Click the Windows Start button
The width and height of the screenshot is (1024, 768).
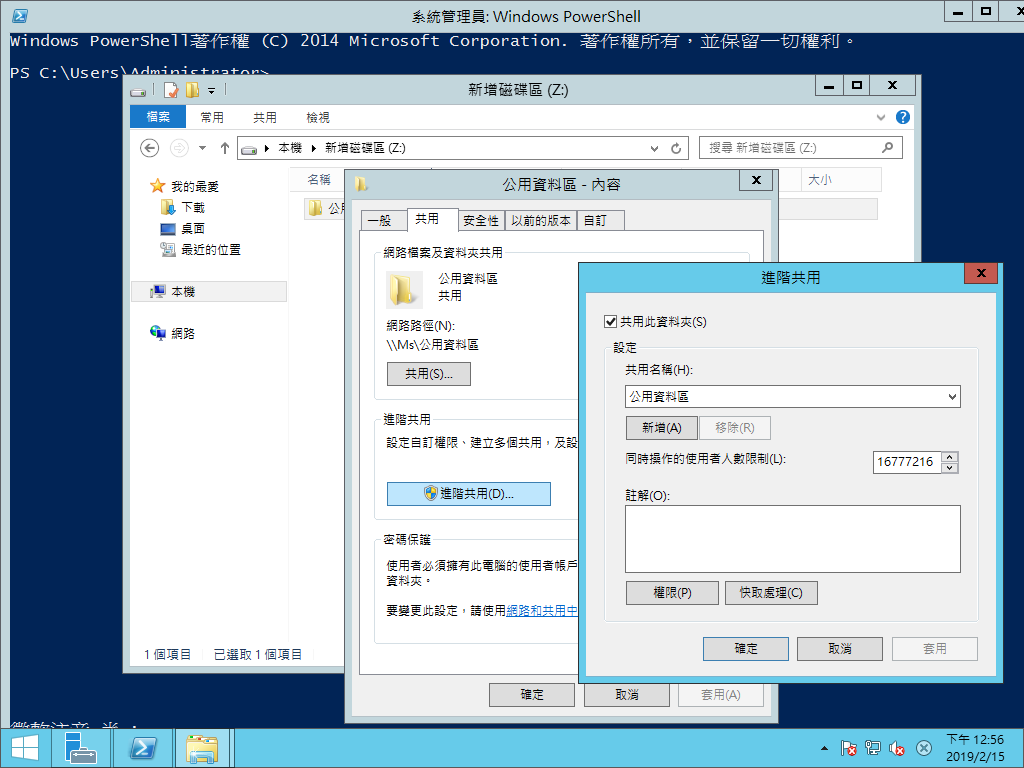coord(25,748)
